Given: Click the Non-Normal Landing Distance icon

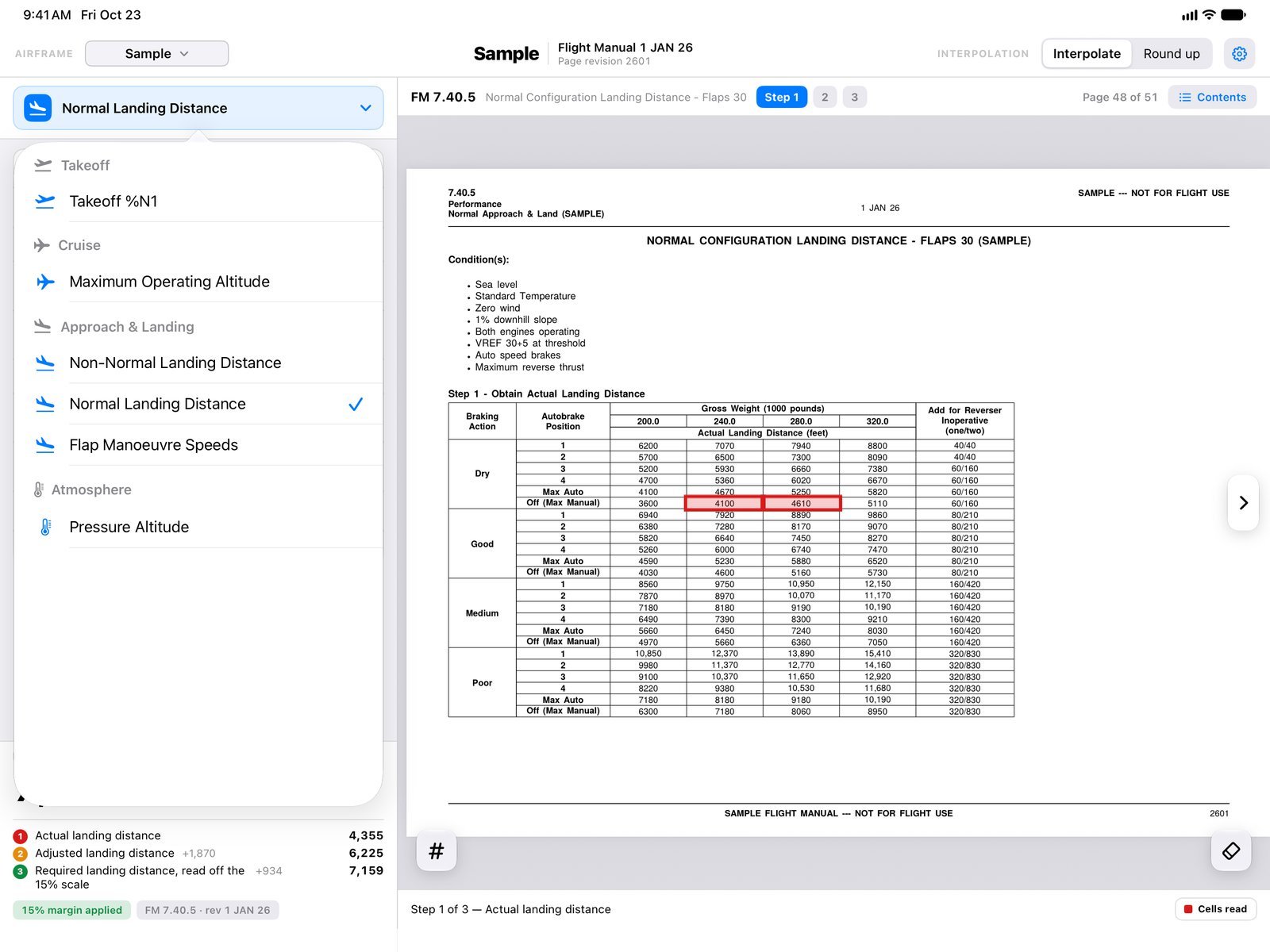Looking at the screenshot, I should (45, 363).
